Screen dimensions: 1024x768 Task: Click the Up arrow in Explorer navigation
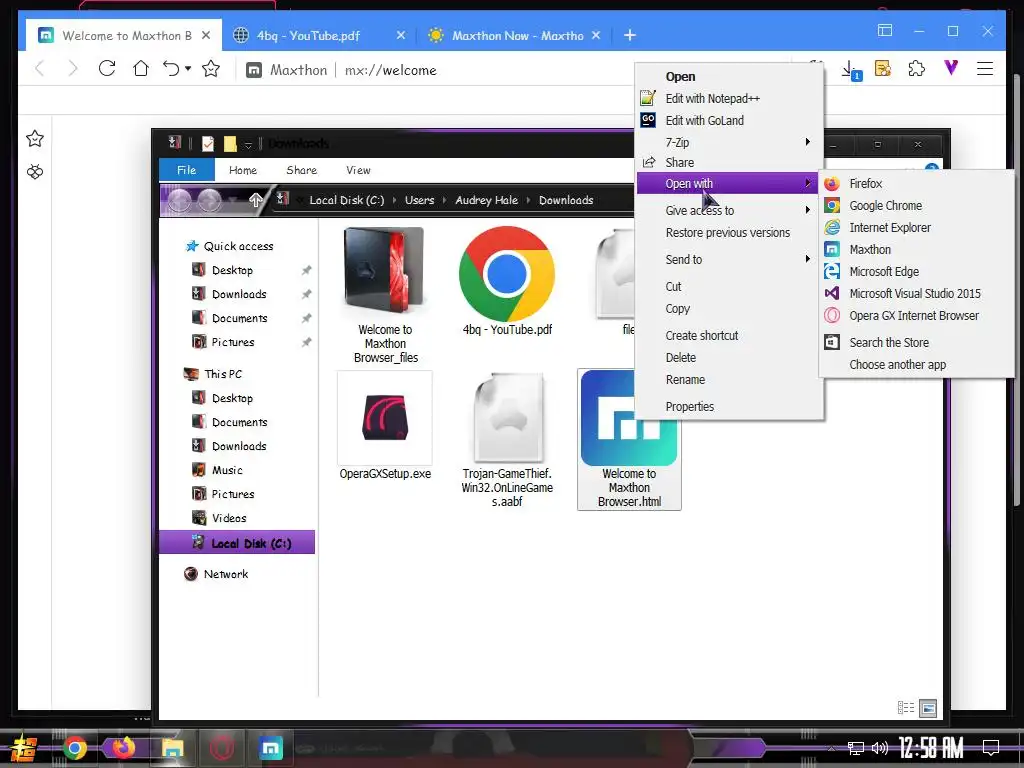click(255, 200)
